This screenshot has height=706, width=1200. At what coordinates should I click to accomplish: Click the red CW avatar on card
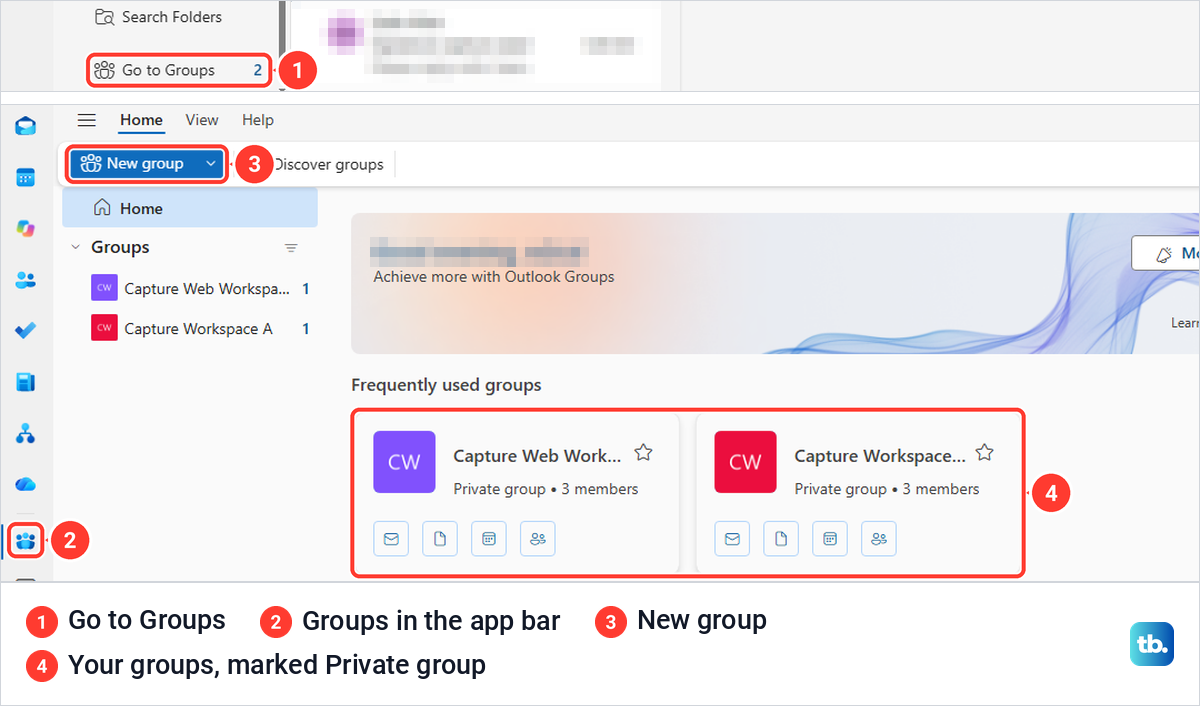coord(745,462)
